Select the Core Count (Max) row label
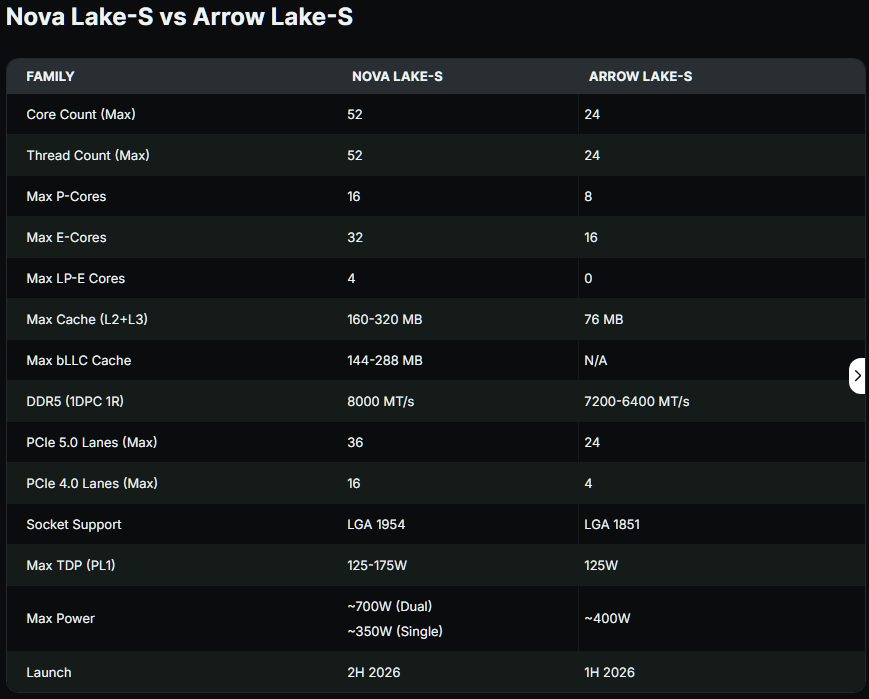Viewport: 869px width, 699px height. (81, 114)
